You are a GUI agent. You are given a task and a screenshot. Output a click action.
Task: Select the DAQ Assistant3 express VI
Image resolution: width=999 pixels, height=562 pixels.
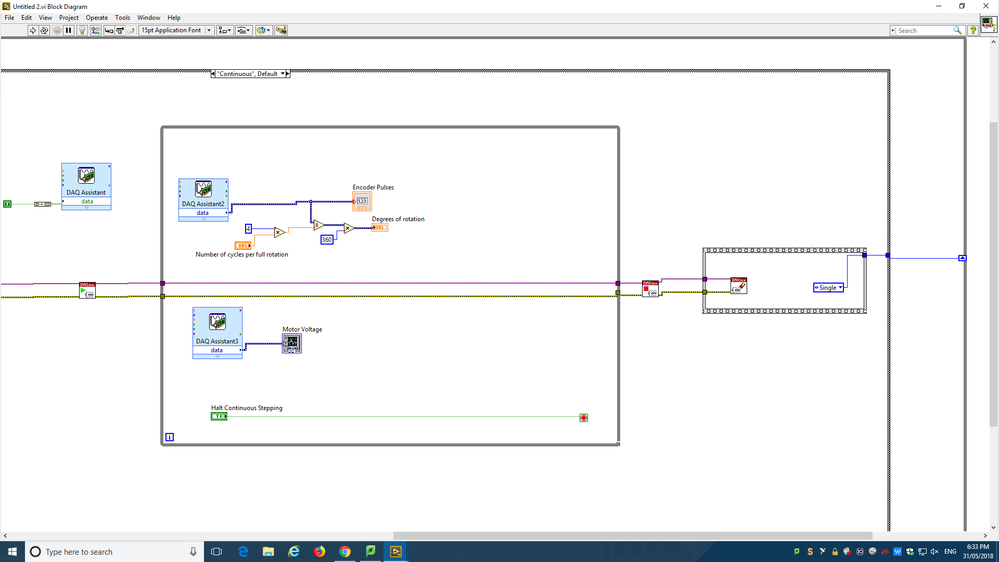pos(217,331)
